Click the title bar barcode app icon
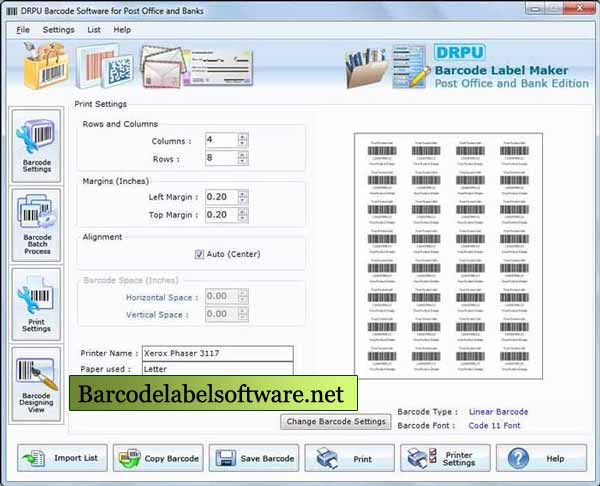This screenshot has height=486, width=600. click(12, 11)
